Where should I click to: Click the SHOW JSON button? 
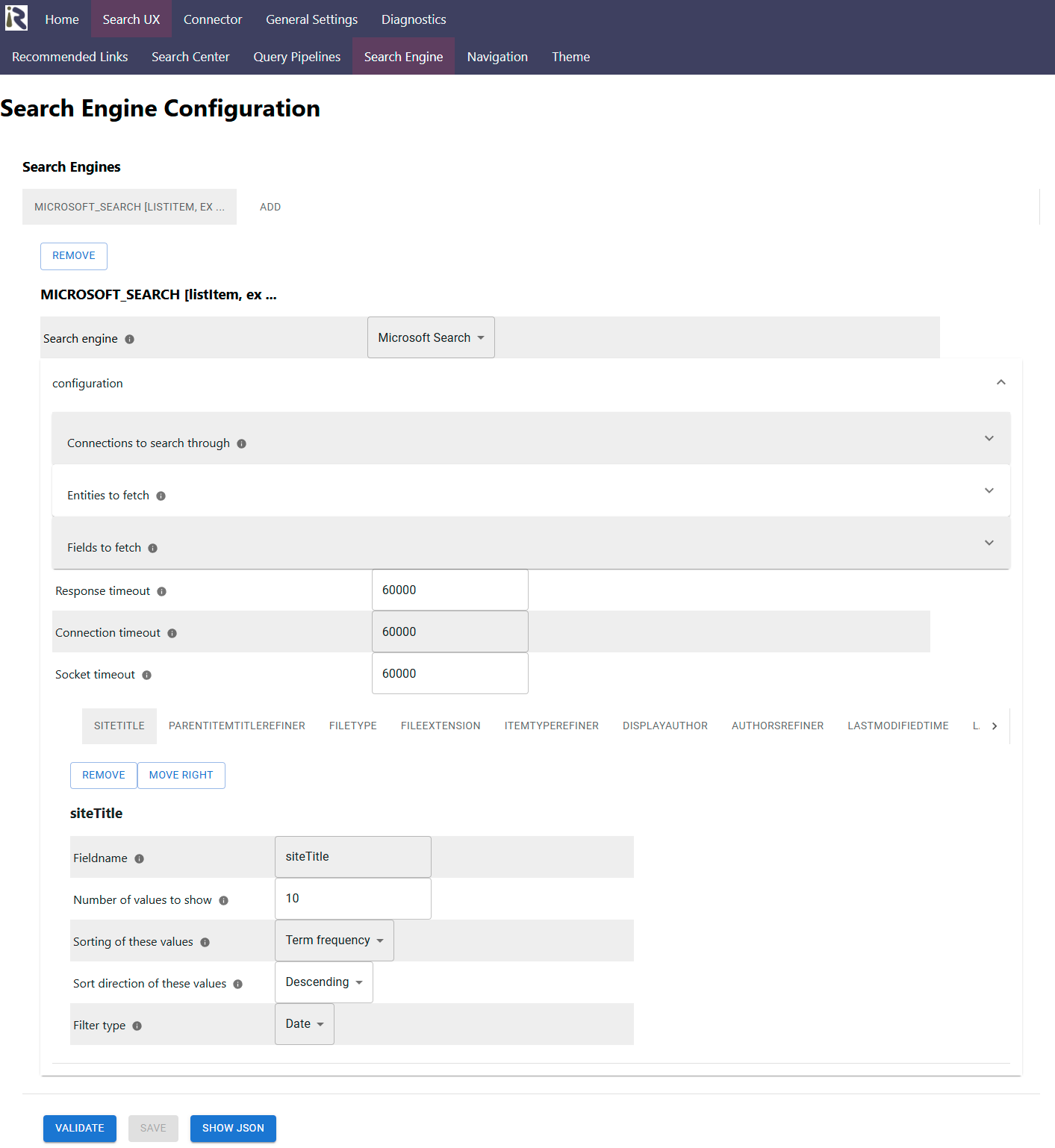coord(233,1128)
